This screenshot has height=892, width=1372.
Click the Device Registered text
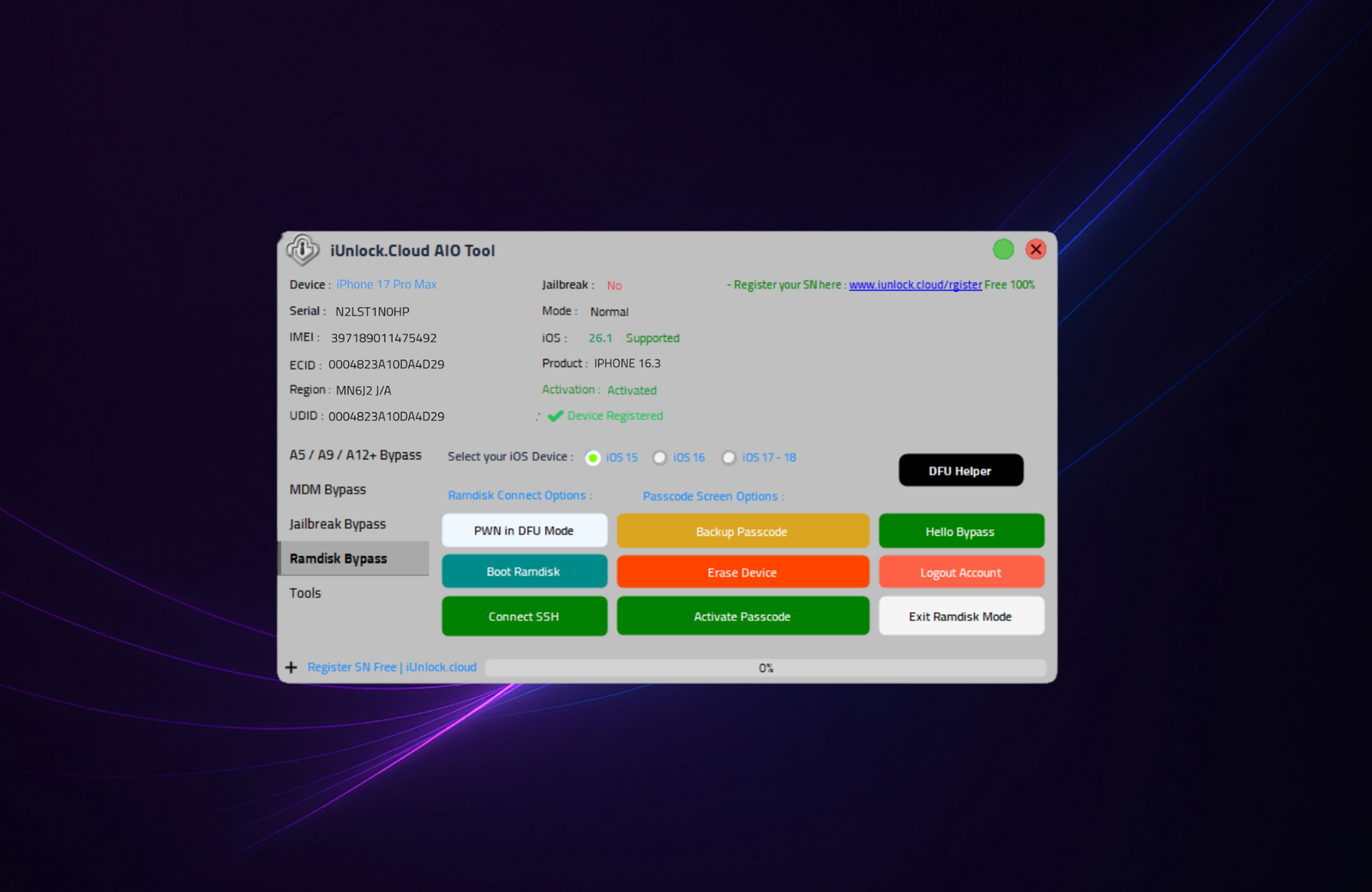[615, 416]
